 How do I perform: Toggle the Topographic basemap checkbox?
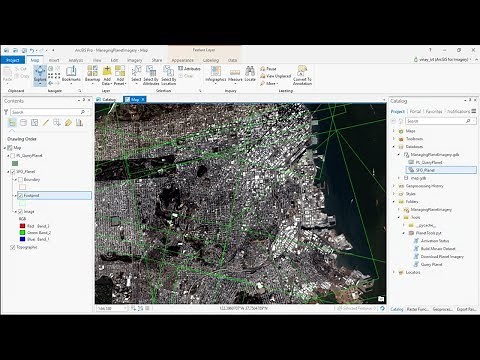point(13,247)
